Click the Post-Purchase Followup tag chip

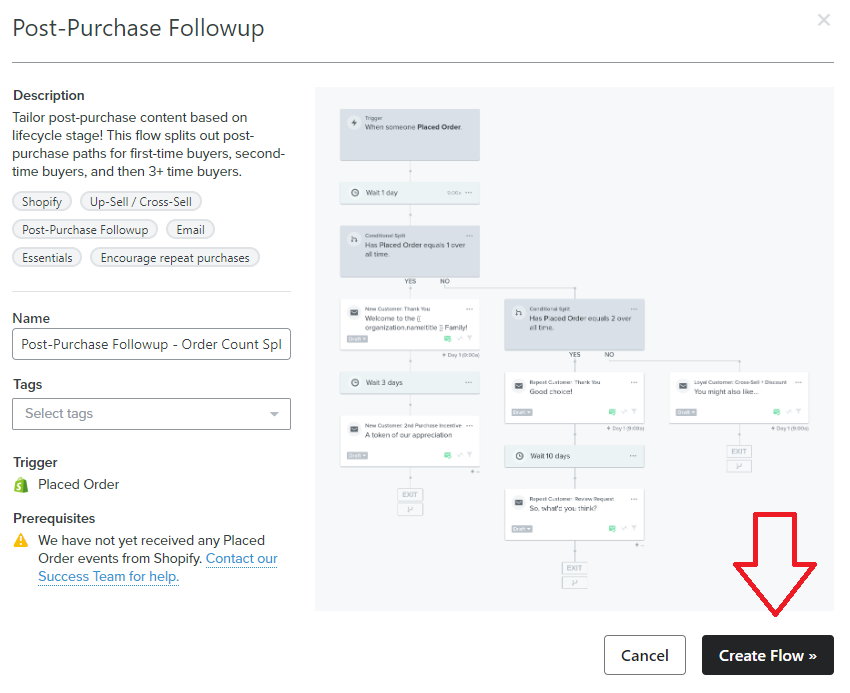point(85,230)
